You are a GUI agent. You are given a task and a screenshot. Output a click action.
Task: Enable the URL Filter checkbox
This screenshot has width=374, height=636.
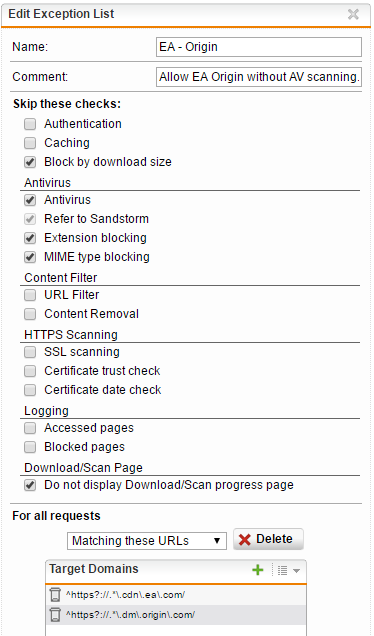coord(30,295)
